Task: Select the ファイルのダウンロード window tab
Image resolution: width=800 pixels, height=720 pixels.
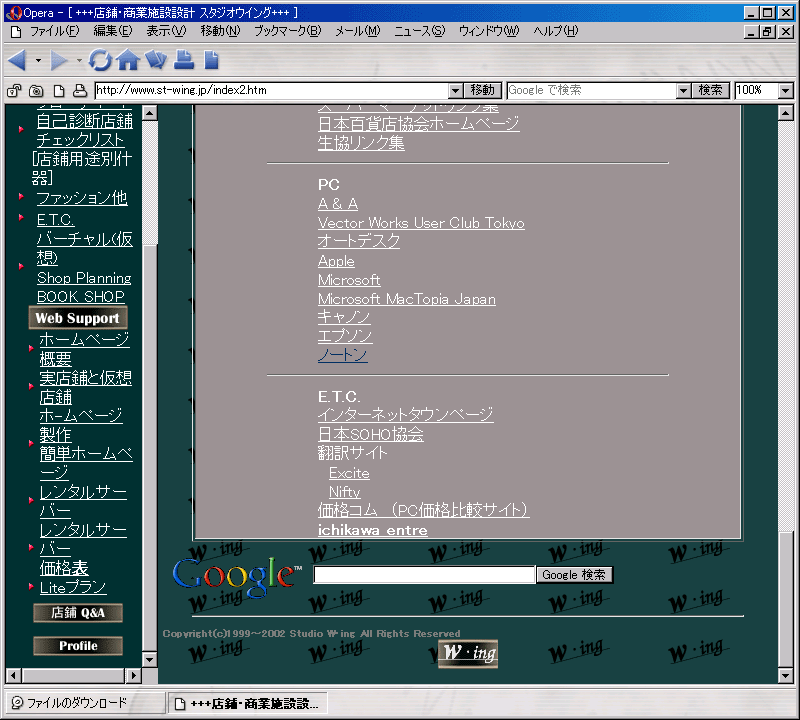Action: coord(84,703)
